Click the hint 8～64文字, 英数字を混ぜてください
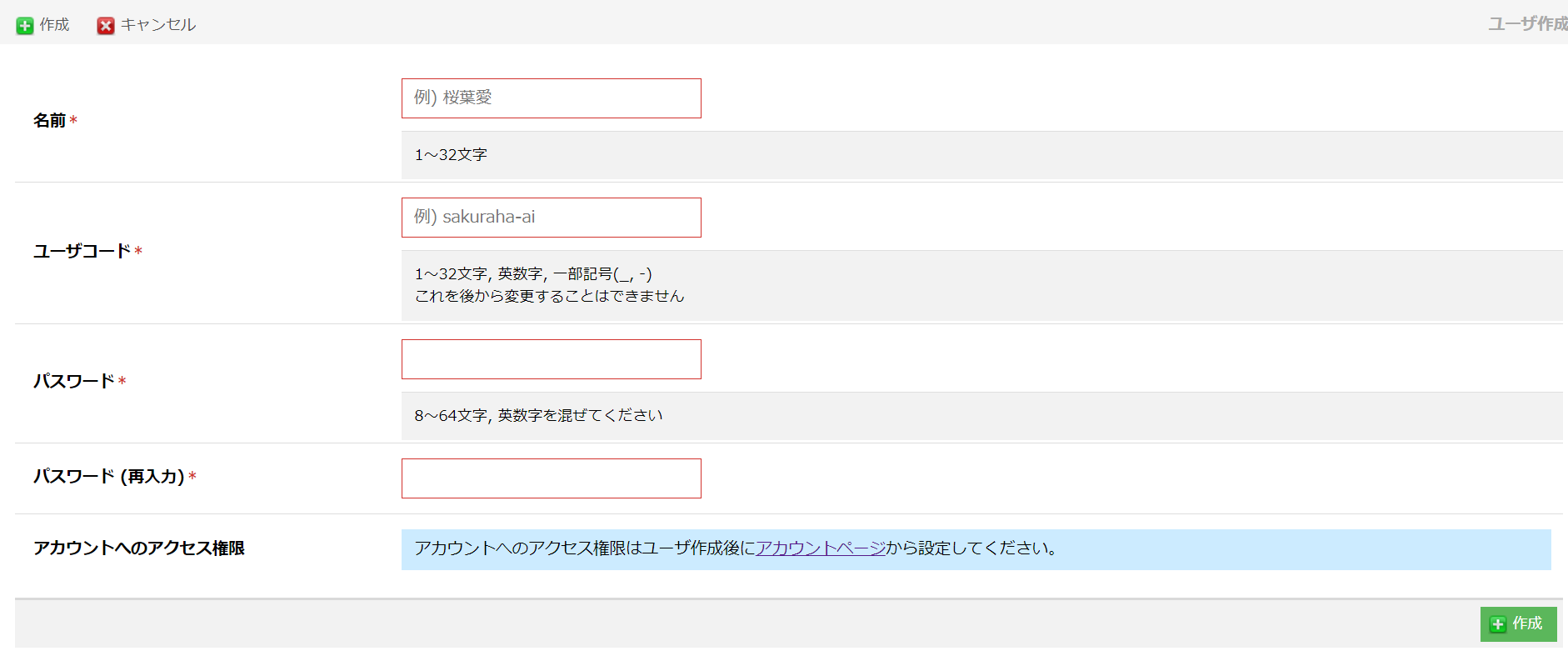Screen dimensions: 1568x651 click(538, 415)
